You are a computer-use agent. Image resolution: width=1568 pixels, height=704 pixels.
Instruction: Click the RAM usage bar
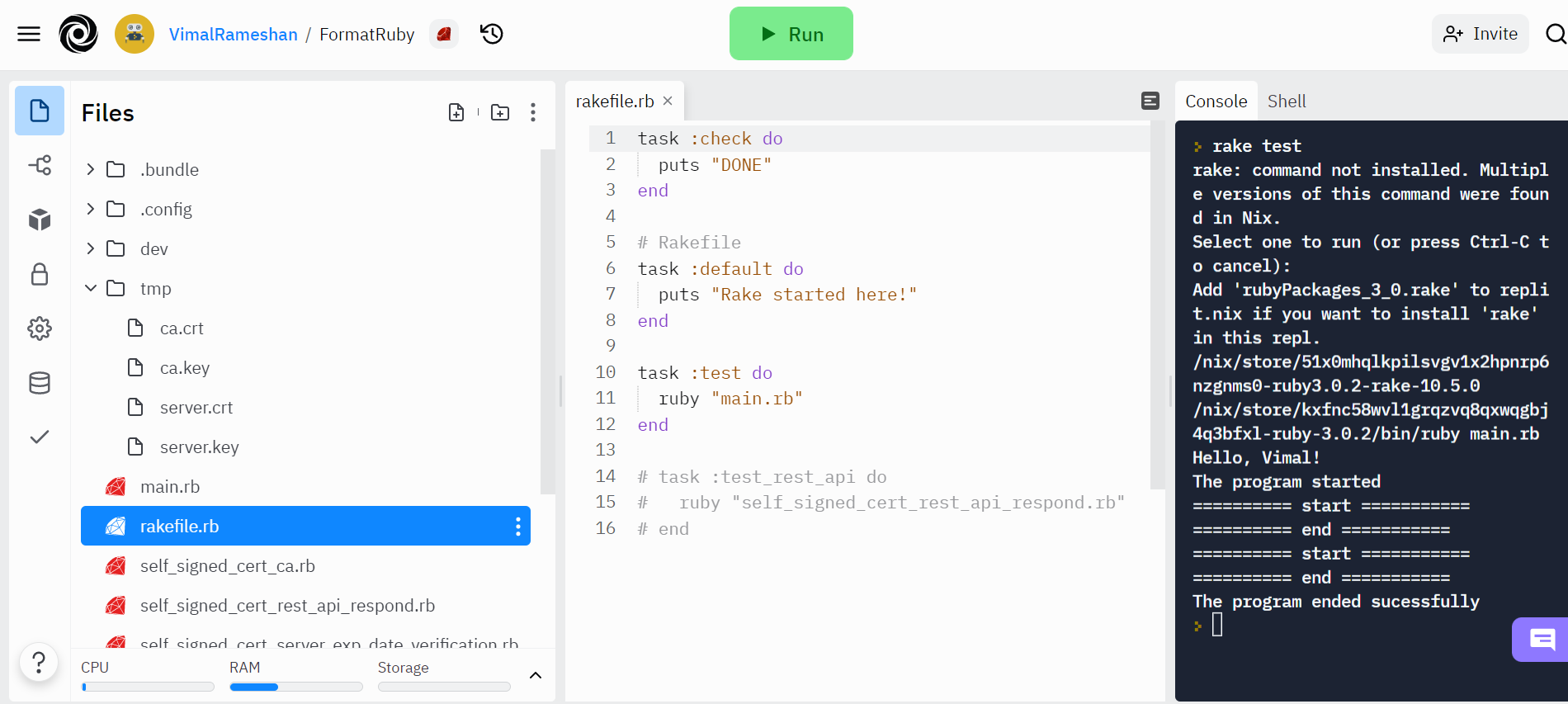pyautogui.click(x=296, y=687)
